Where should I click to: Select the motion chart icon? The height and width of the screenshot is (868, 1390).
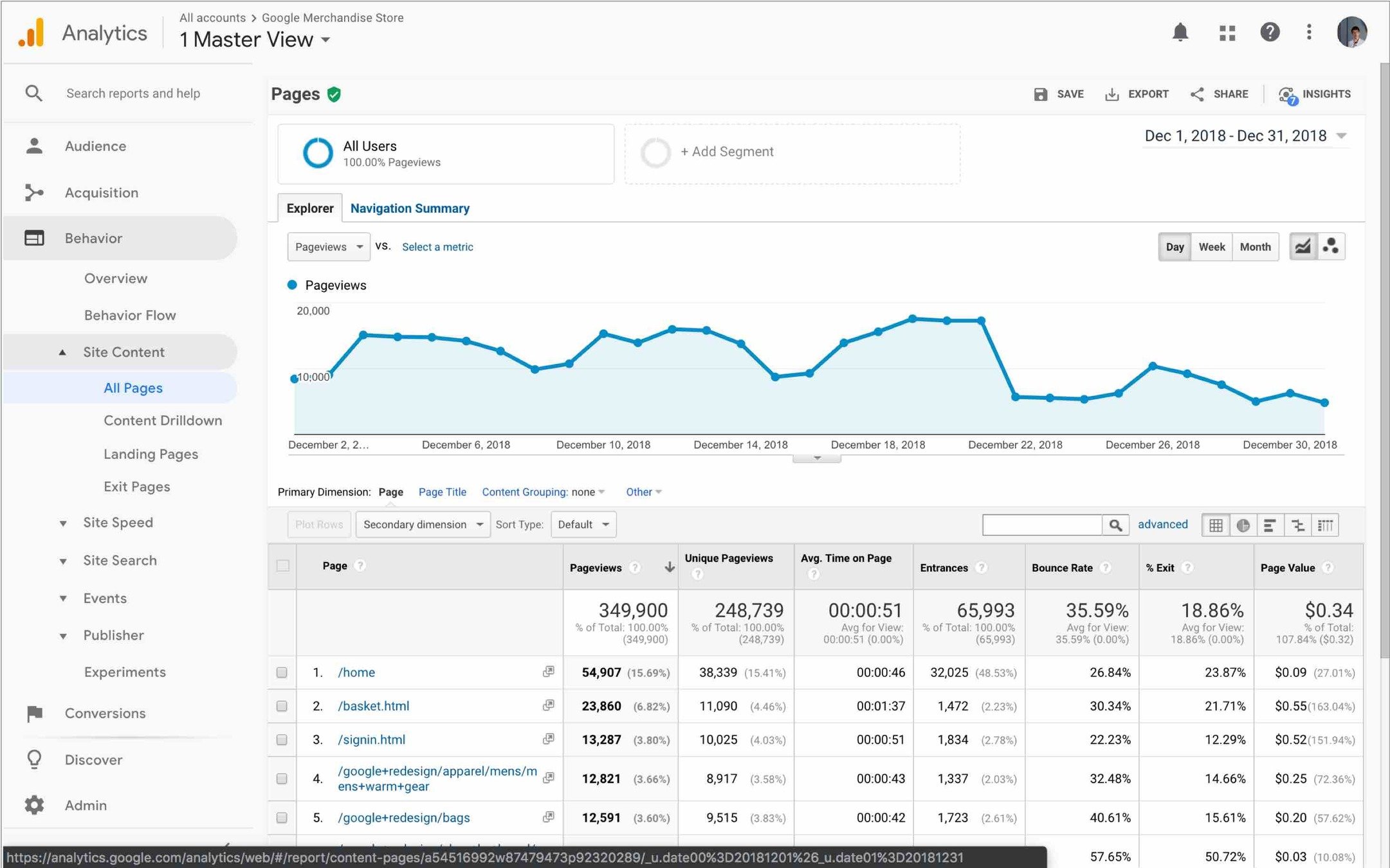tap(1330, 247)
